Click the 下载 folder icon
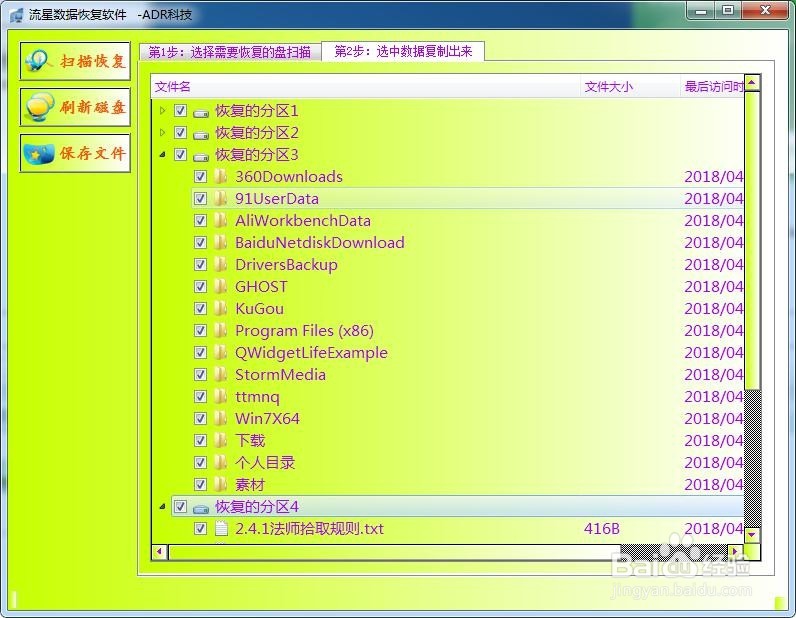This screenshot has height=618, width=796. tap(220, 440)
